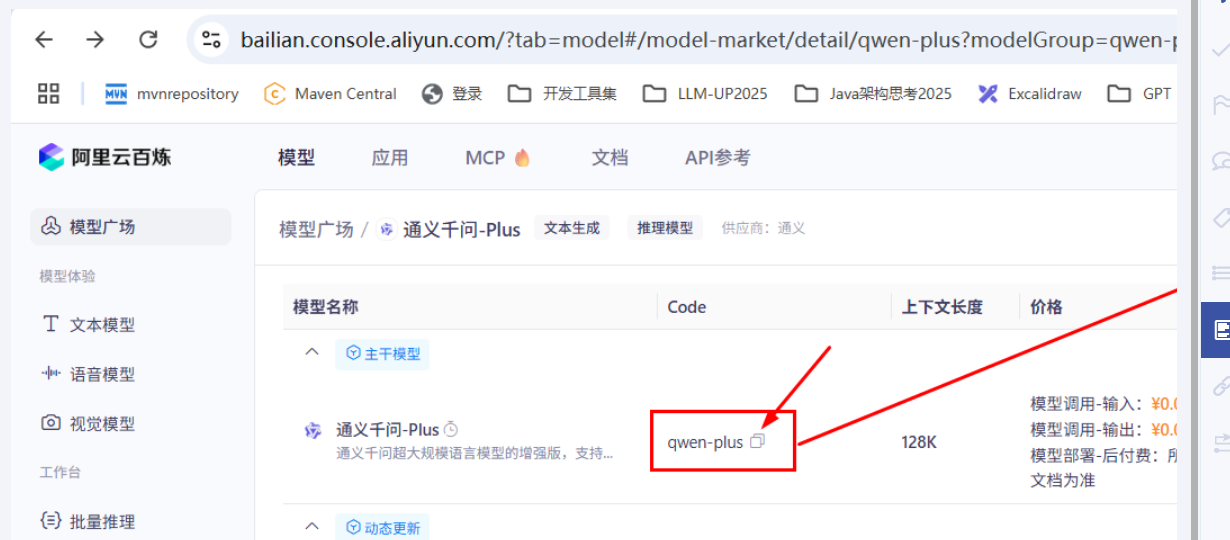Open site information icon in address bar

tap(211, 40)
